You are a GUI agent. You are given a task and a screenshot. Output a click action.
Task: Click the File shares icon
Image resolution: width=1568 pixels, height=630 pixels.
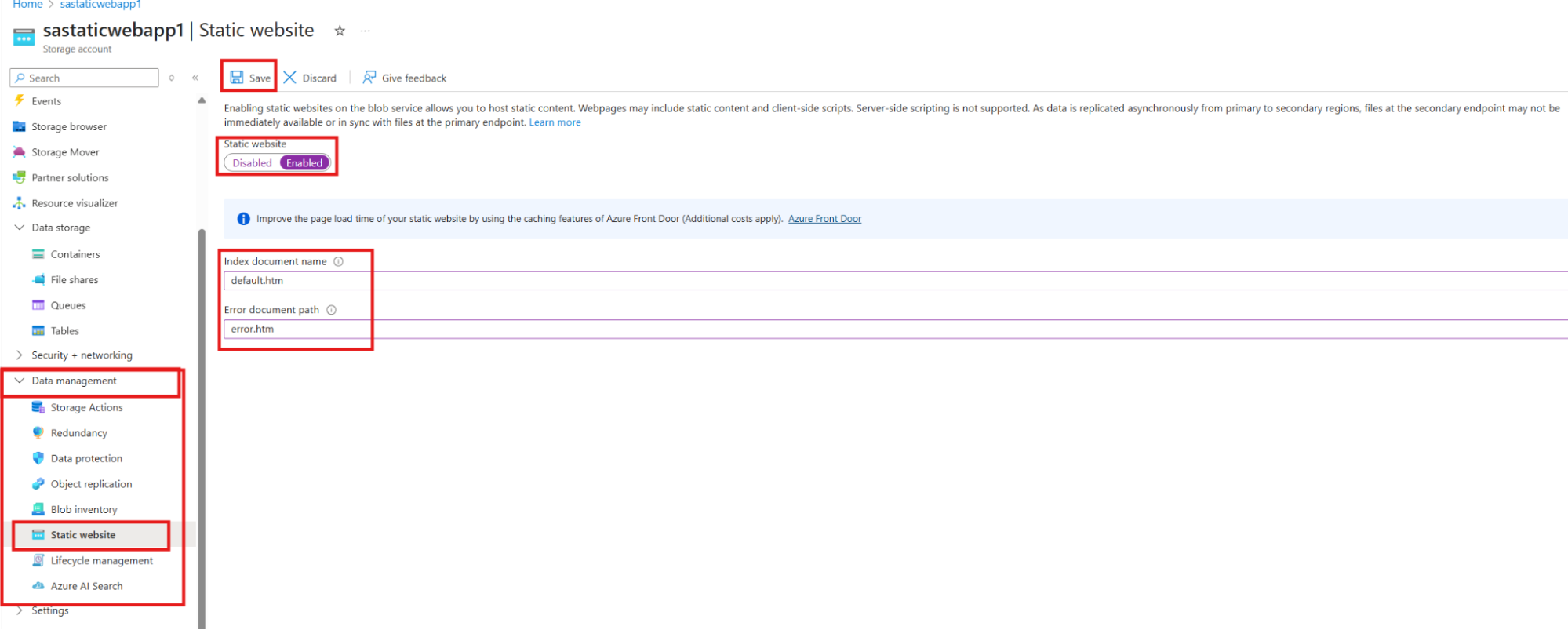click(x=38, y=279)
